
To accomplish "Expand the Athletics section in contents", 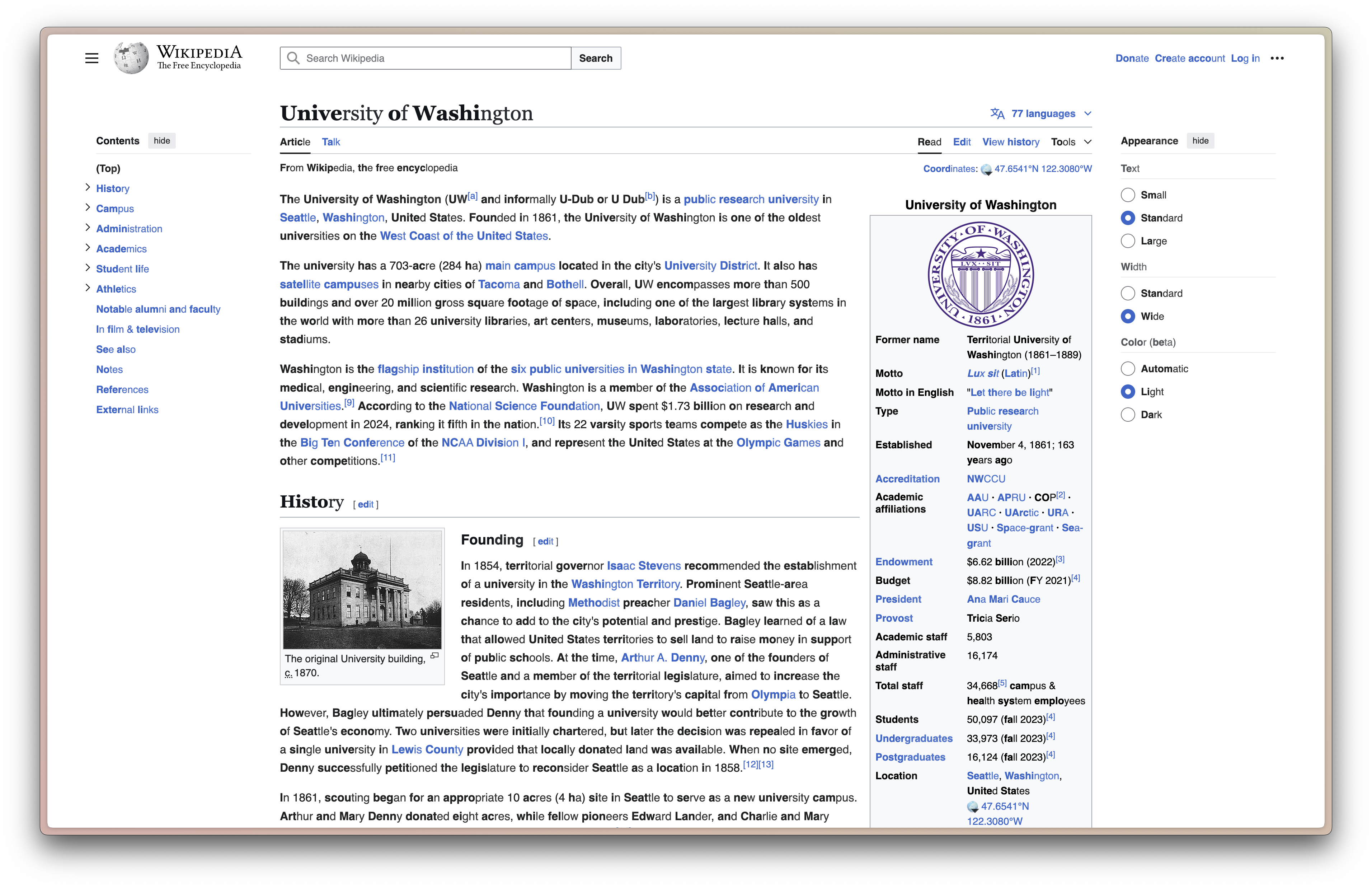I will pos(88,288).
